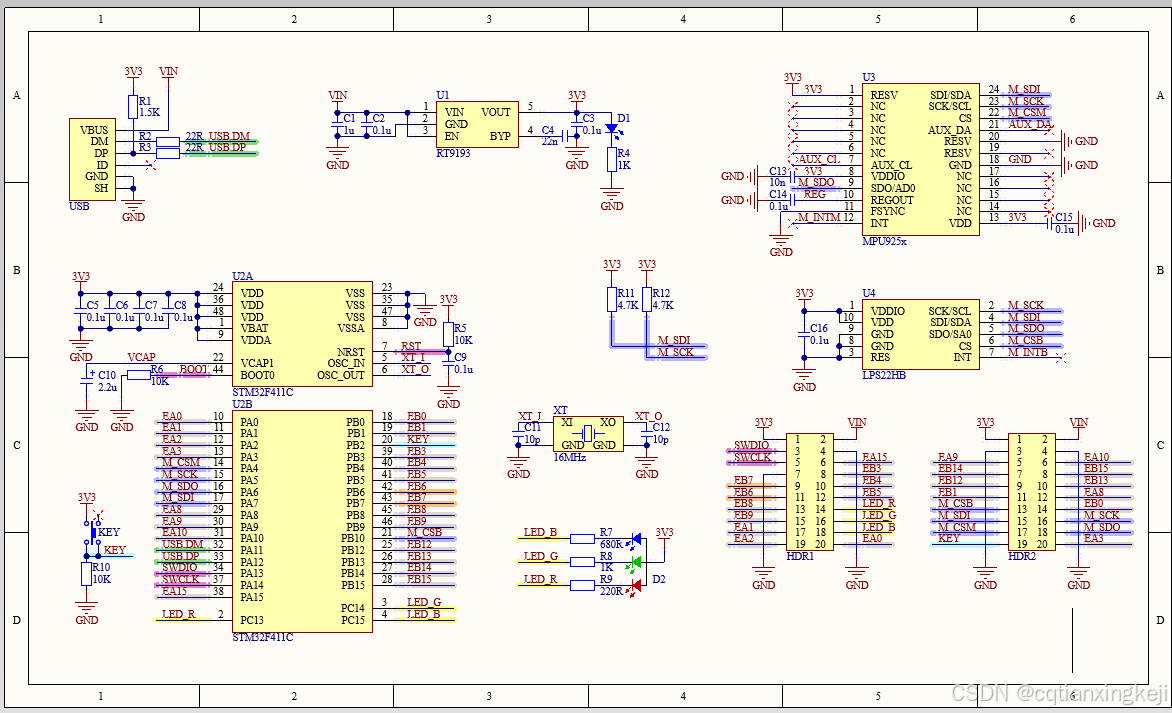This screenshot has height=713, width=1172.
Task: Click the LPS22HB part name label
Action: [883, 375]
